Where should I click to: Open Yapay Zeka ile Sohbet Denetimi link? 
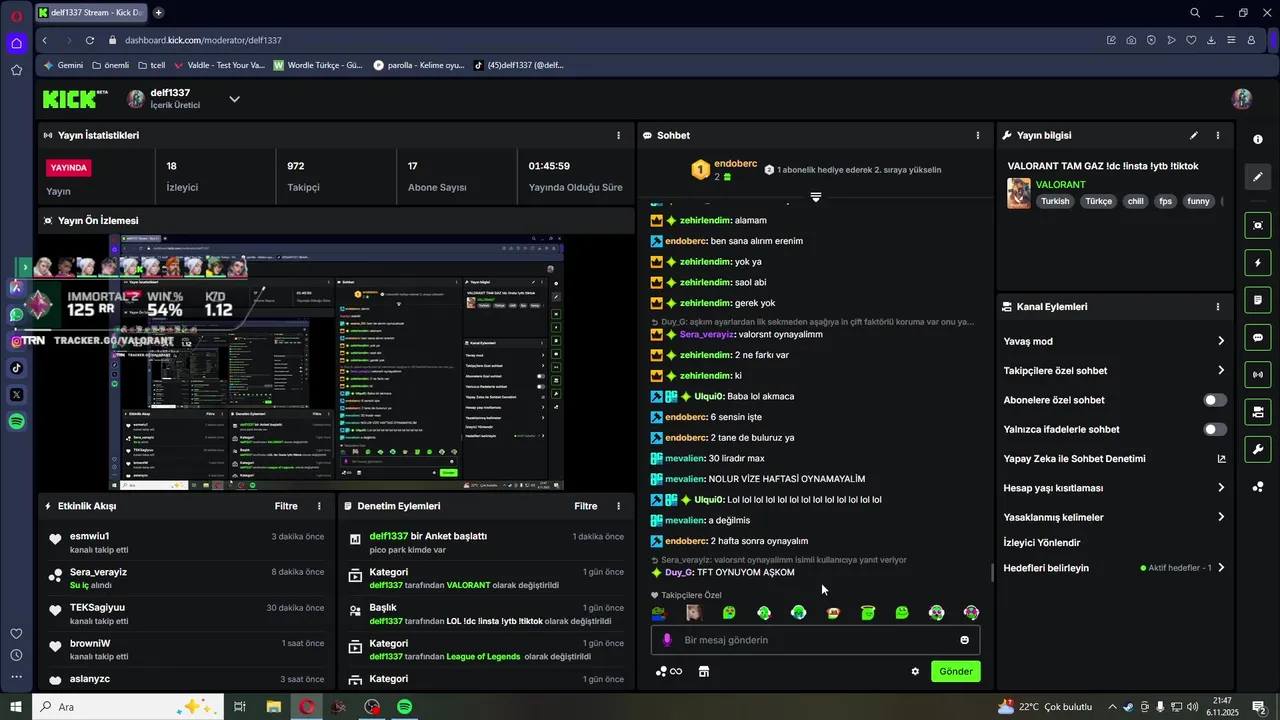(1115, 459)
